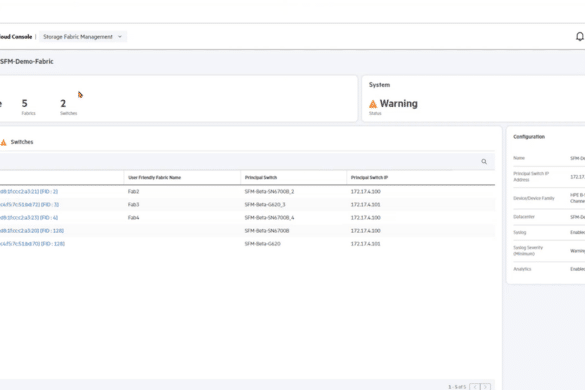Image resolution: width=585 pixels, height=390 pixels.
Task: Open the c4f57c51dd70 FID : 128 link
Action: [32, 244]
